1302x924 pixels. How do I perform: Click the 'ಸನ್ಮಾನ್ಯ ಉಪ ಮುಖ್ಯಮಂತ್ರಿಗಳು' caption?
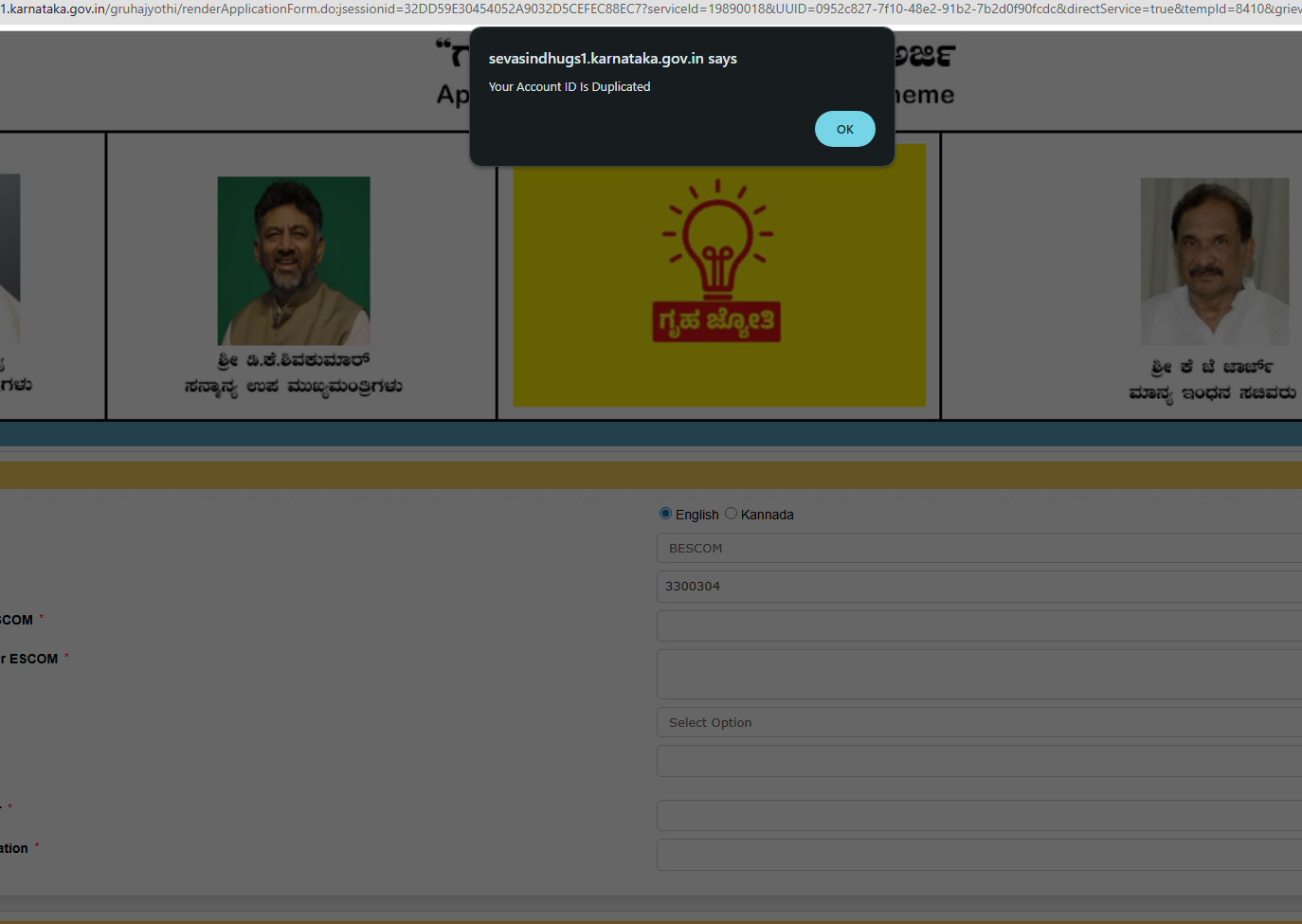[294, 387]
